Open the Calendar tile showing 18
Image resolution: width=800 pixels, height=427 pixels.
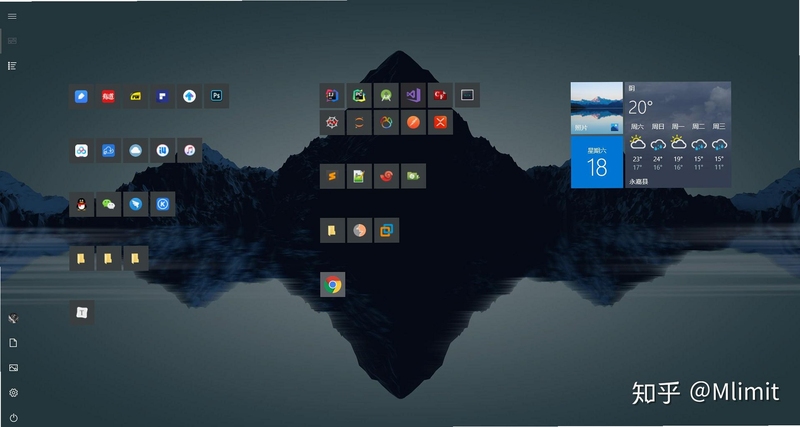click(x=596, y=162)
